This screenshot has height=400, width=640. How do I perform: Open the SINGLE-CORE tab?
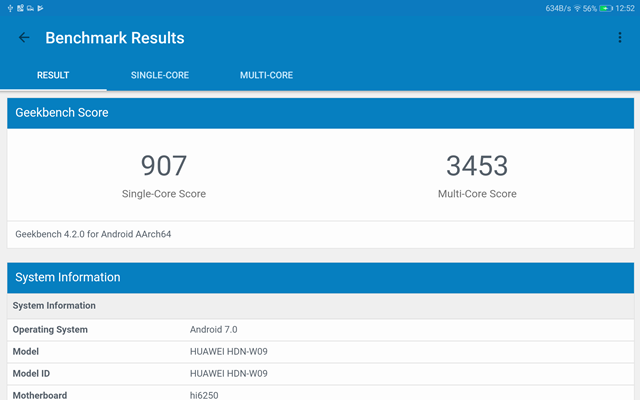pyautogui.click(x=160, y=75)
